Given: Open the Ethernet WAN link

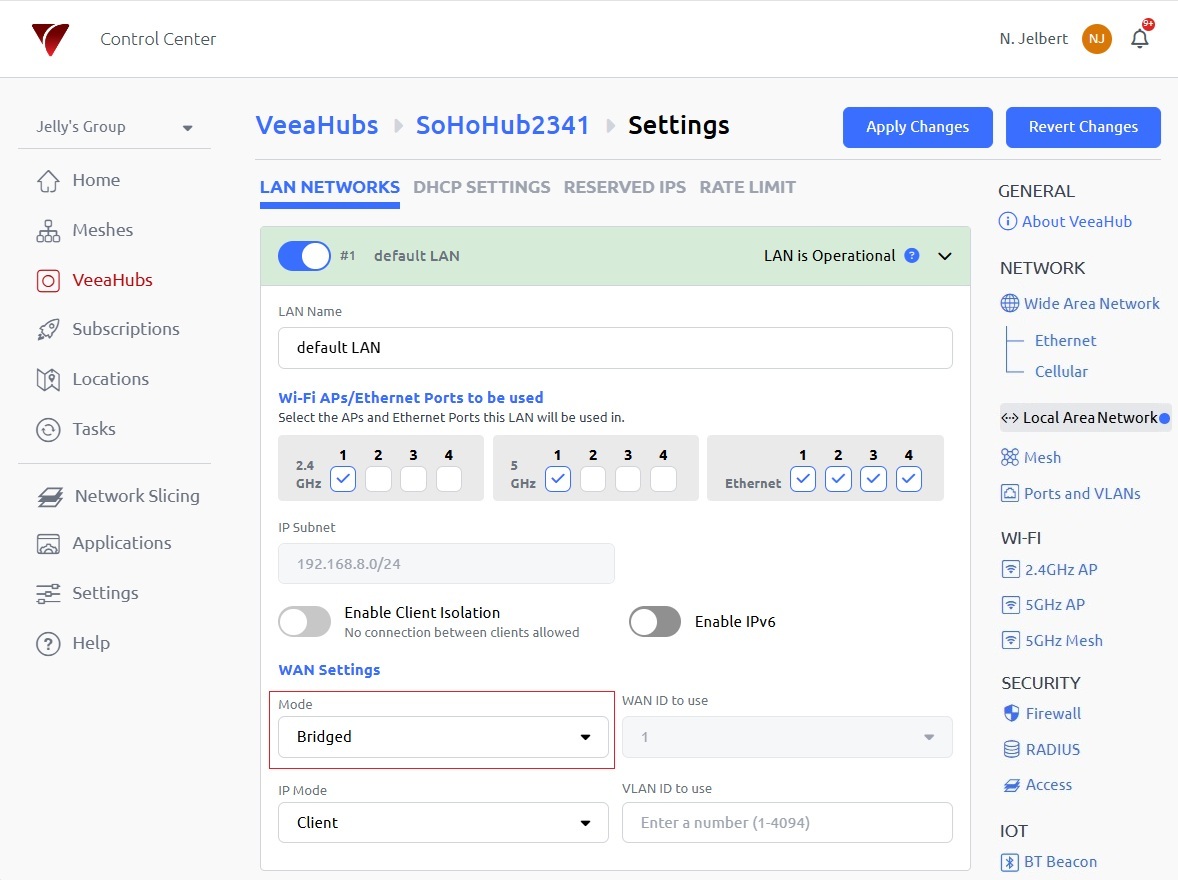Looking at the screenshot, I should [1065, 340].
